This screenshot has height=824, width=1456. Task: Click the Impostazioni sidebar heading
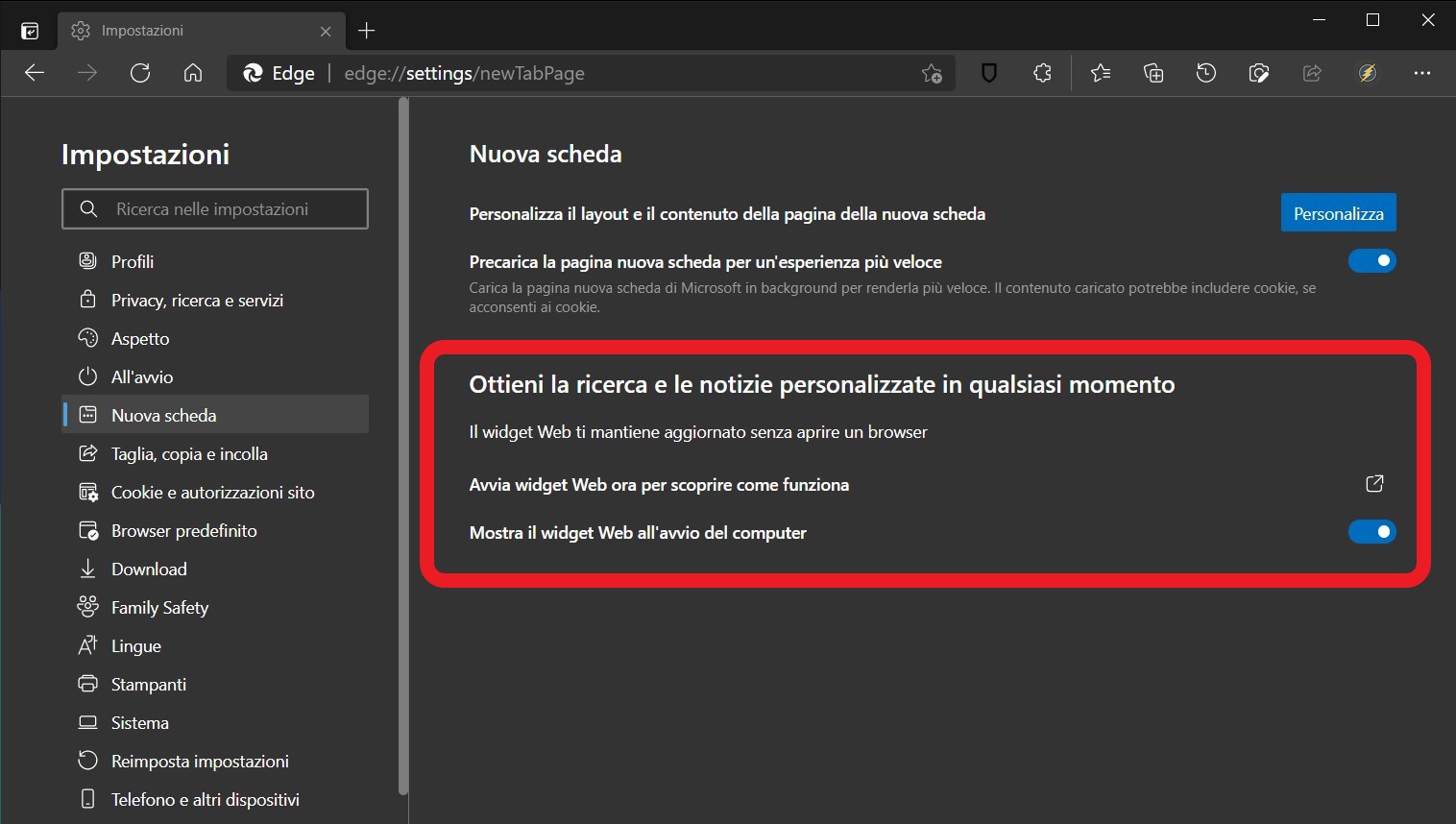145,155
